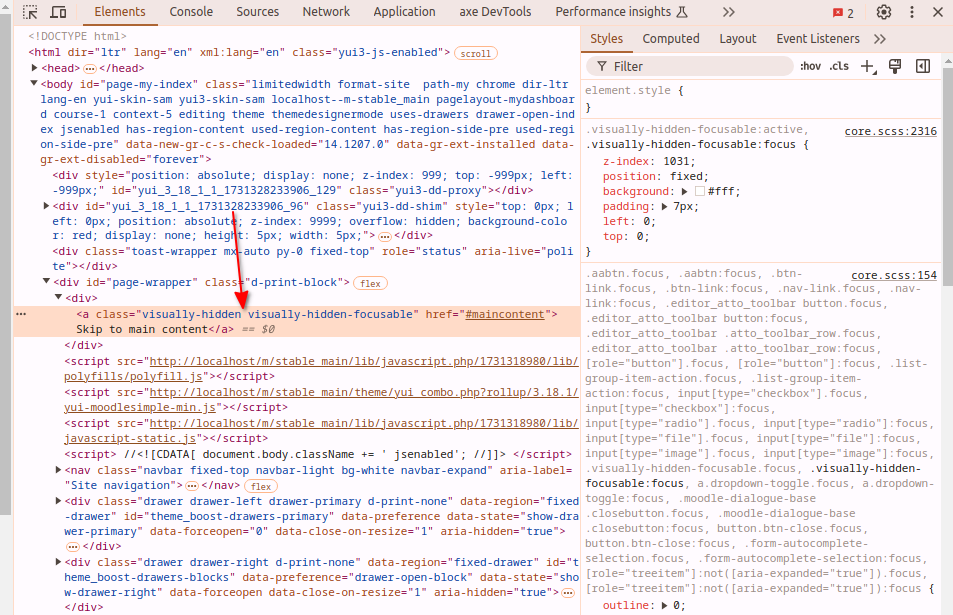The image size is (953, 615).
Task: Click the z-index value 1031
Action: click(x=675, y=162)
